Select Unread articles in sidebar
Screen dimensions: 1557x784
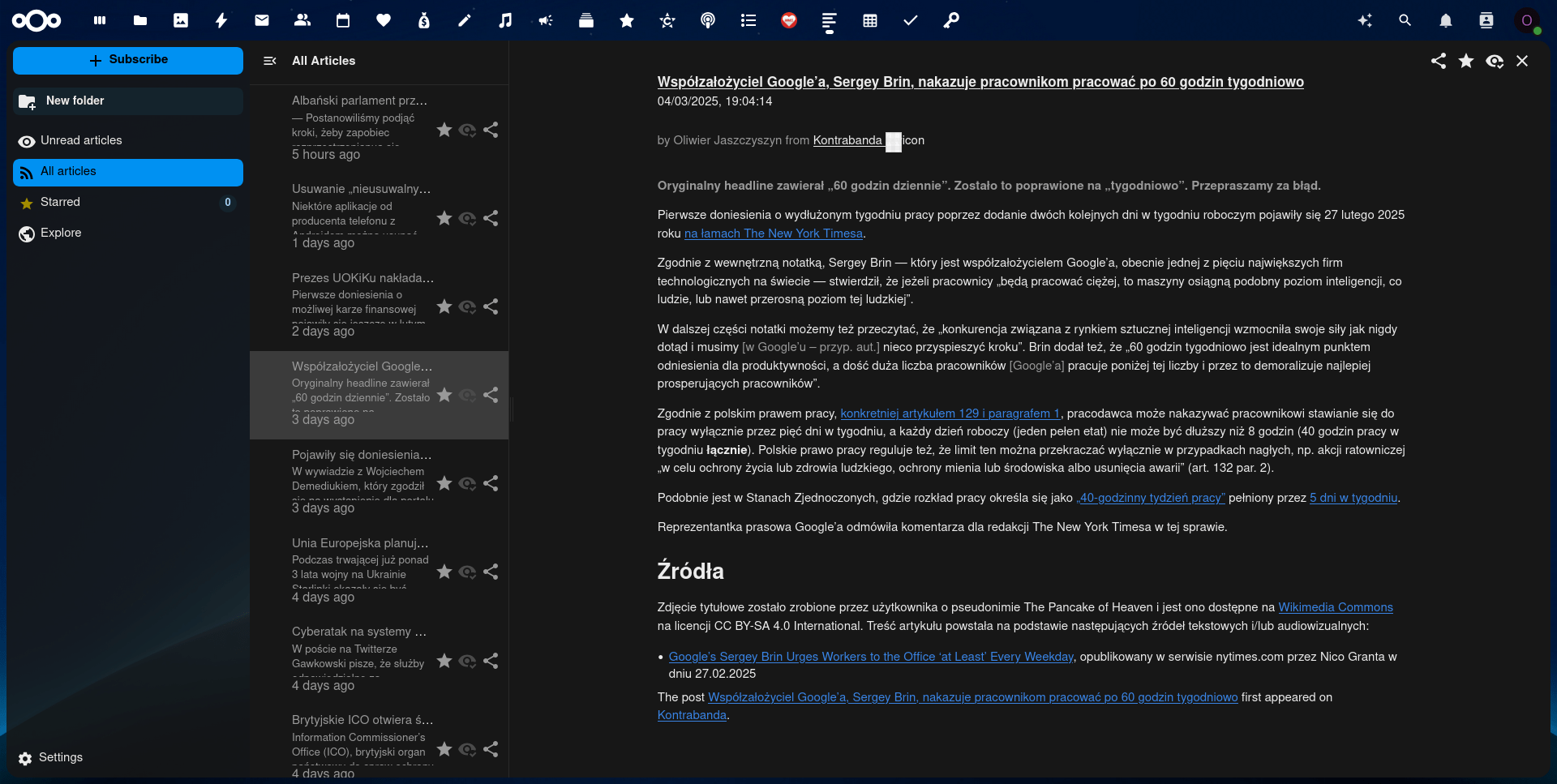tap(81, 140)
